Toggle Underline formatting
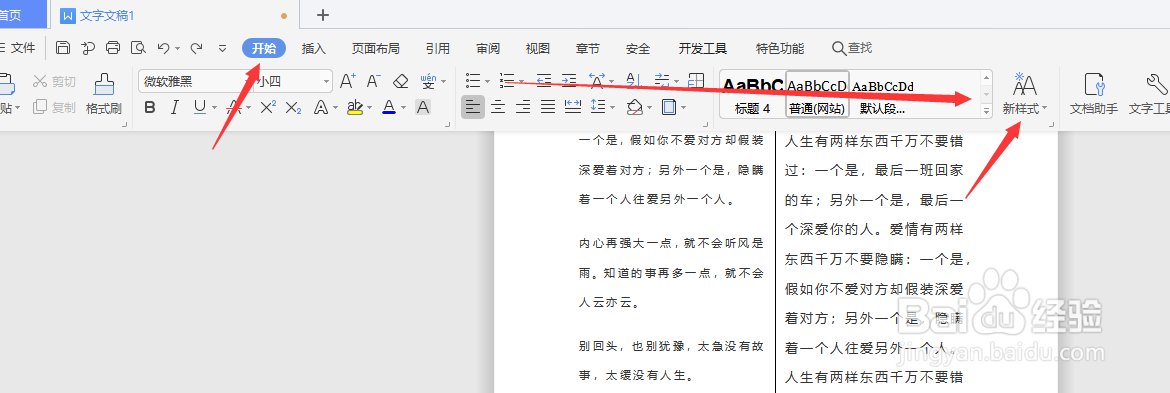The width and height of the screenshot is (1170, 393). click(x=199, y=107)
